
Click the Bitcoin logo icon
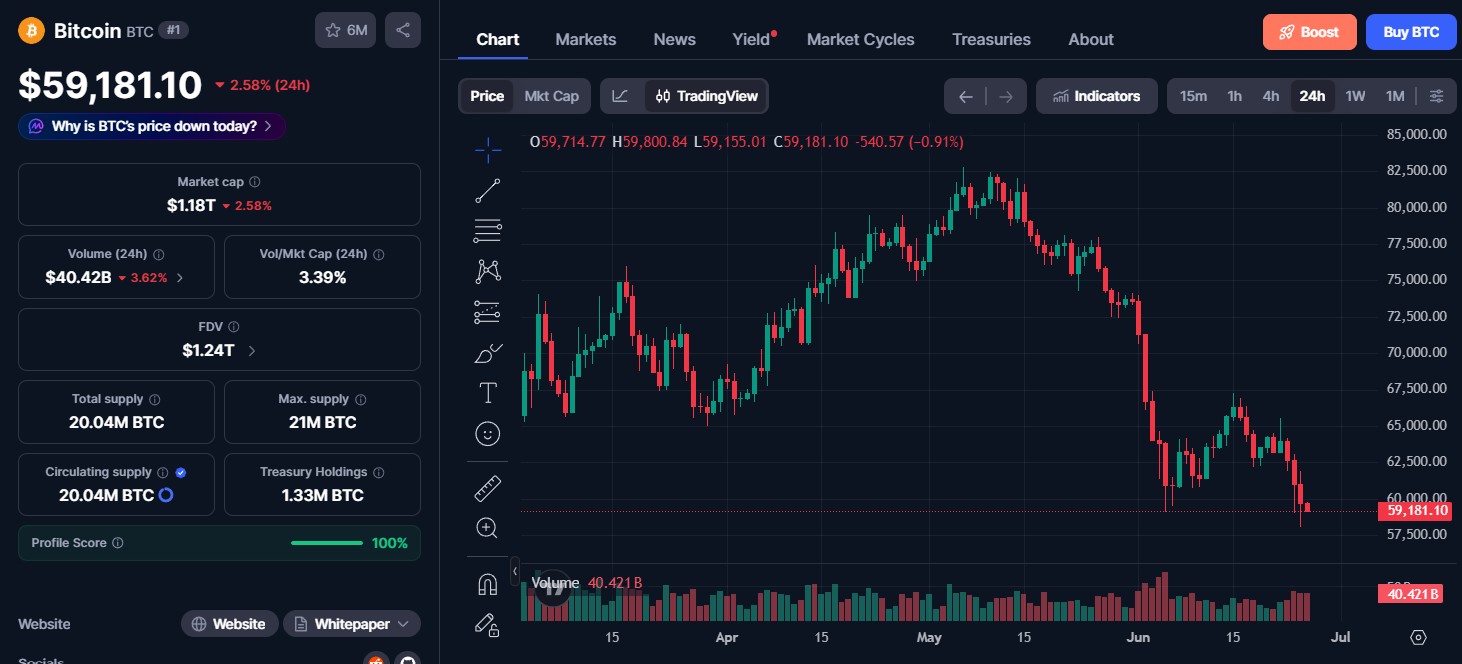[x=32, y=30]
